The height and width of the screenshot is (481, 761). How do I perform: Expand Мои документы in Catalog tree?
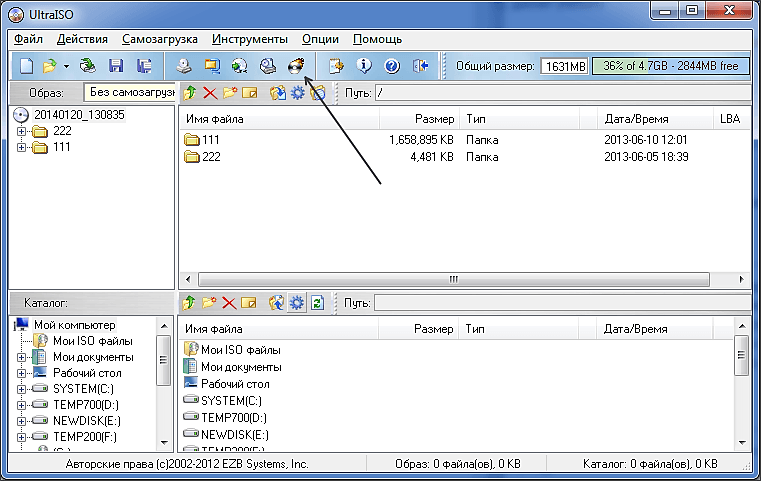pos(21,358)
